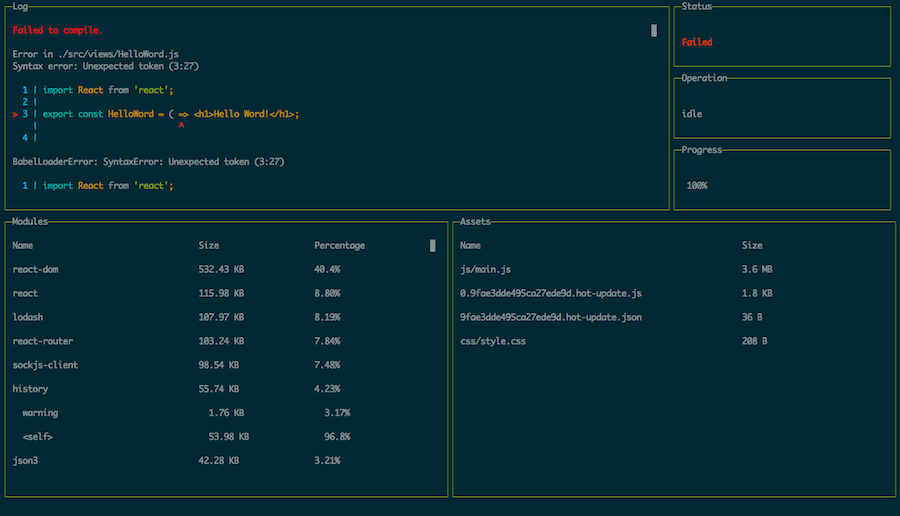Click the 8.19% percentage value
The height and width of the screenshot is (516, 900).
327,317
